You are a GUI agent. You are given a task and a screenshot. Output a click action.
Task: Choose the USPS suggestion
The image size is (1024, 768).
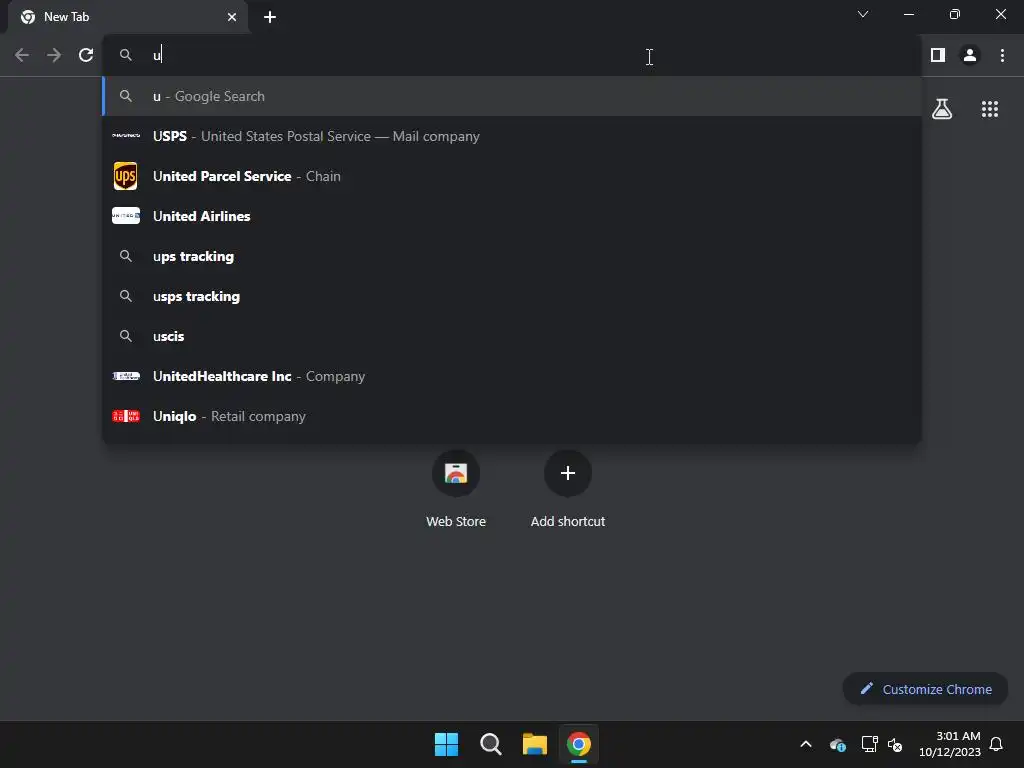tap(512, 136)
